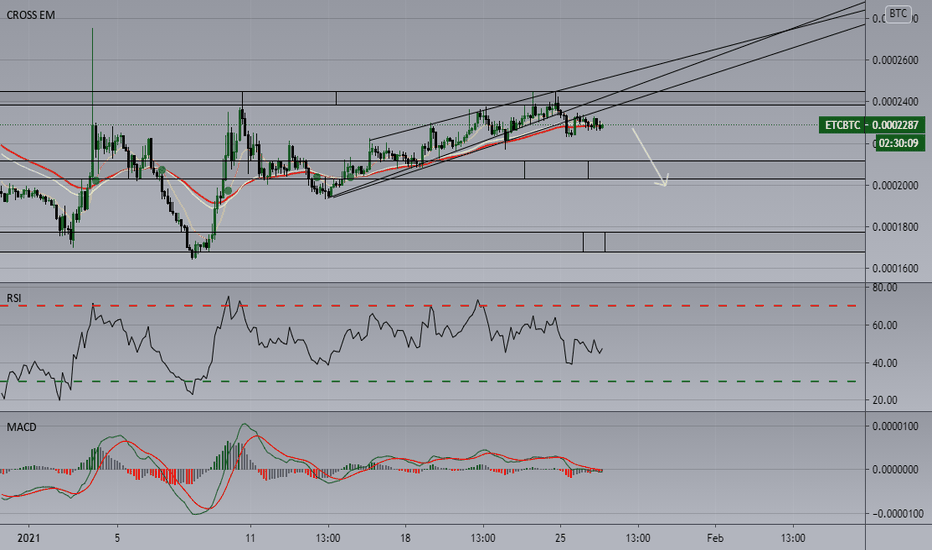This screenshot has height=550, width=932.
Task: Click the 0.0000100 MACD scale value
Action: [x=895, y=426]
